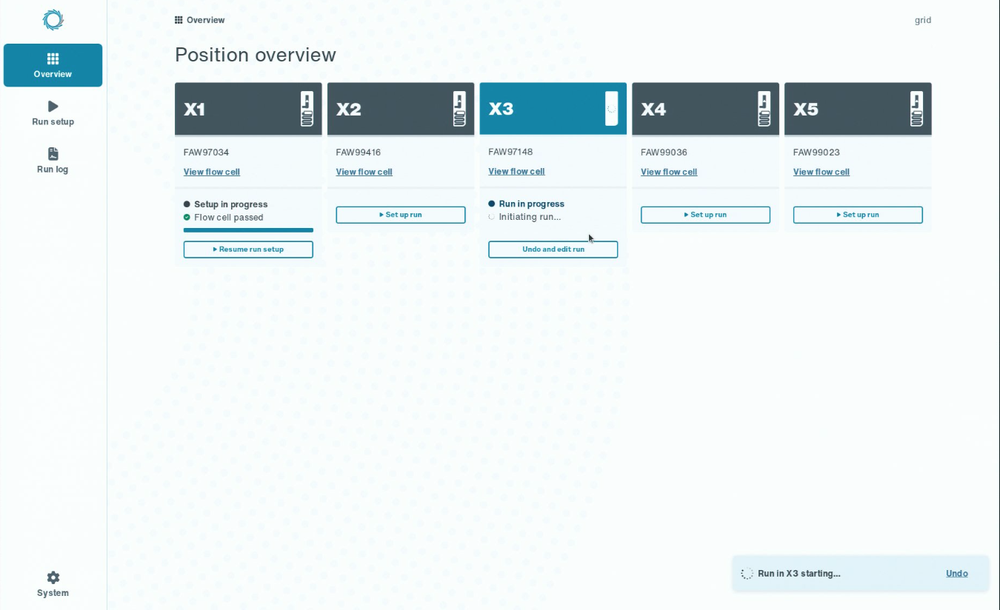Image resolution: width=1000 pixels, height=610 pixels.
Task: Open the Run setup play icon
Action: (53, 106)
